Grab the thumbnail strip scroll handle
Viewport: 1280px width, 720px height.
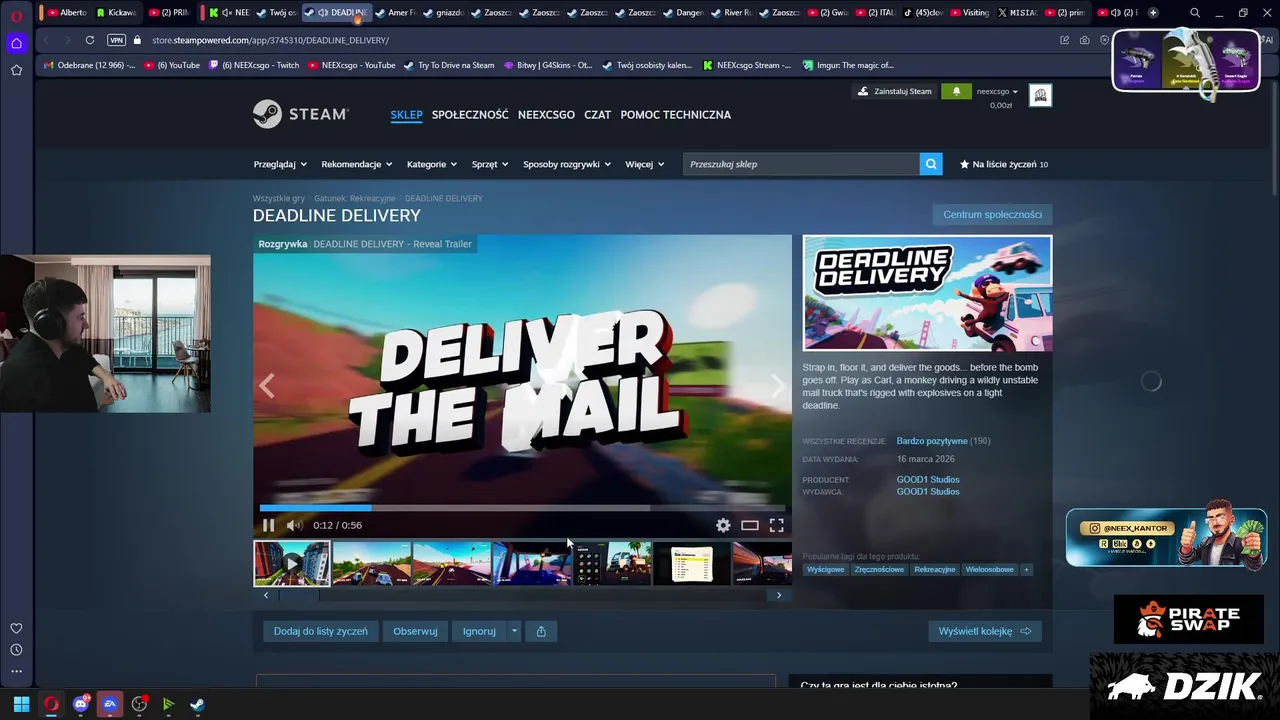pos(299,595)
